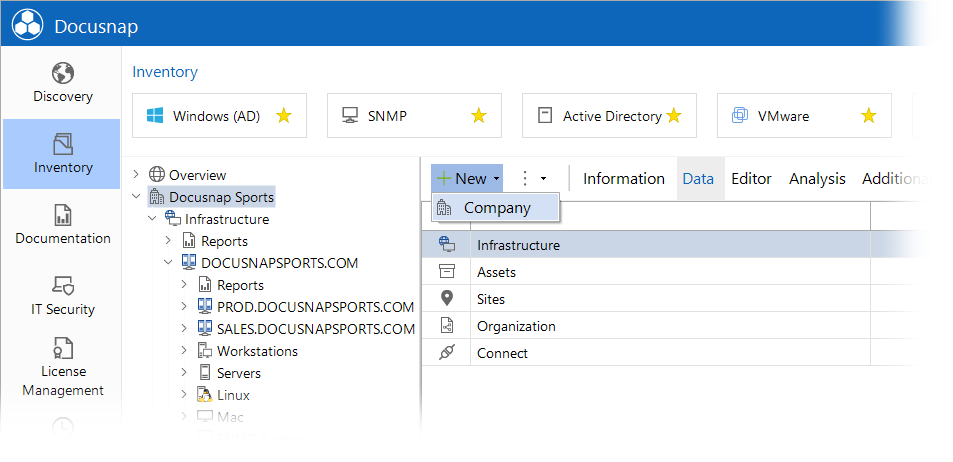The width and height of the screenshot is (953, 462).
Task: Click the Linux penguin icon
Action: pos(205,395)
